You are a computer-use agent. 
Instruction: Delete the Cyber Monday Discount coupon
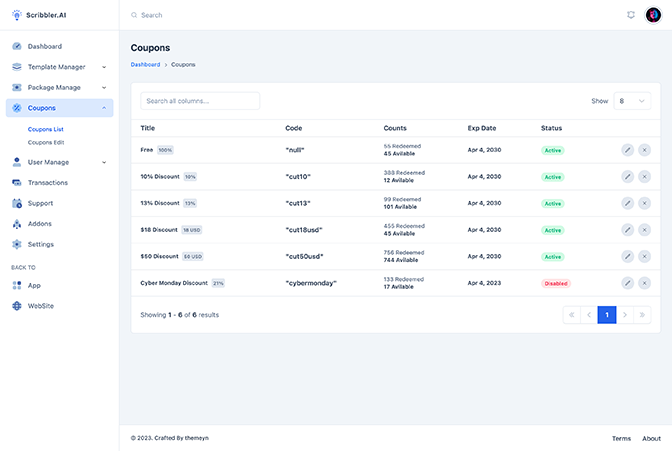(x=644, y=283)
